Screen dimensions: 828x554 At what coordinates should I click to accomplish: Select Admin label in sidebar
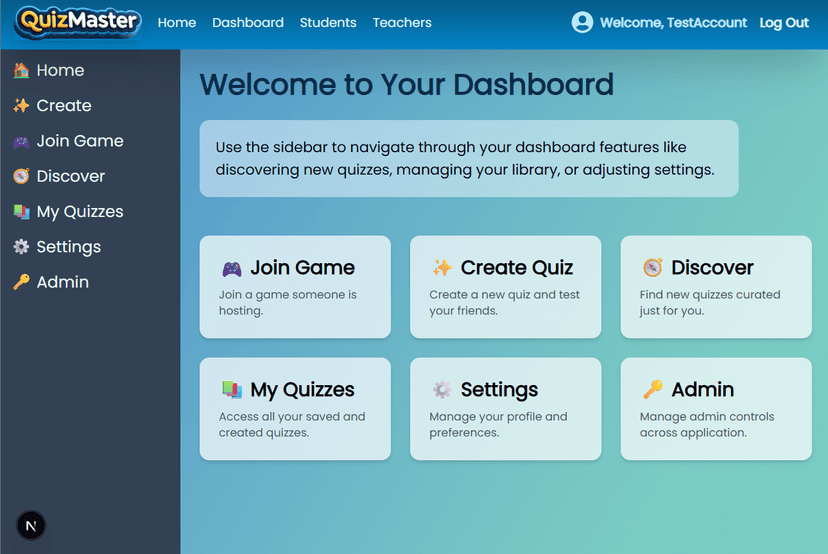click(62, 282)
